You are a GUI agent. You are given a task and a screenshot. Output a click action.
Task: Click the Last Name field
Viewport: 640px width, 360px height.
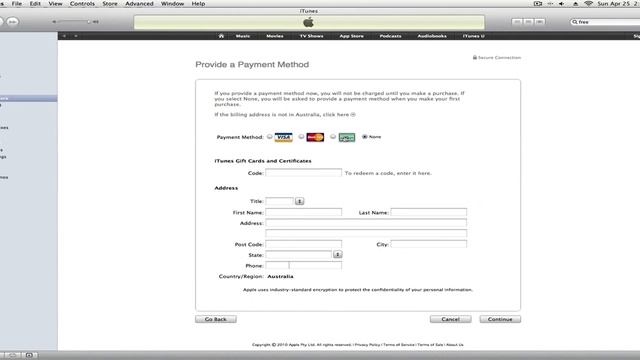(x=429, y=212)
